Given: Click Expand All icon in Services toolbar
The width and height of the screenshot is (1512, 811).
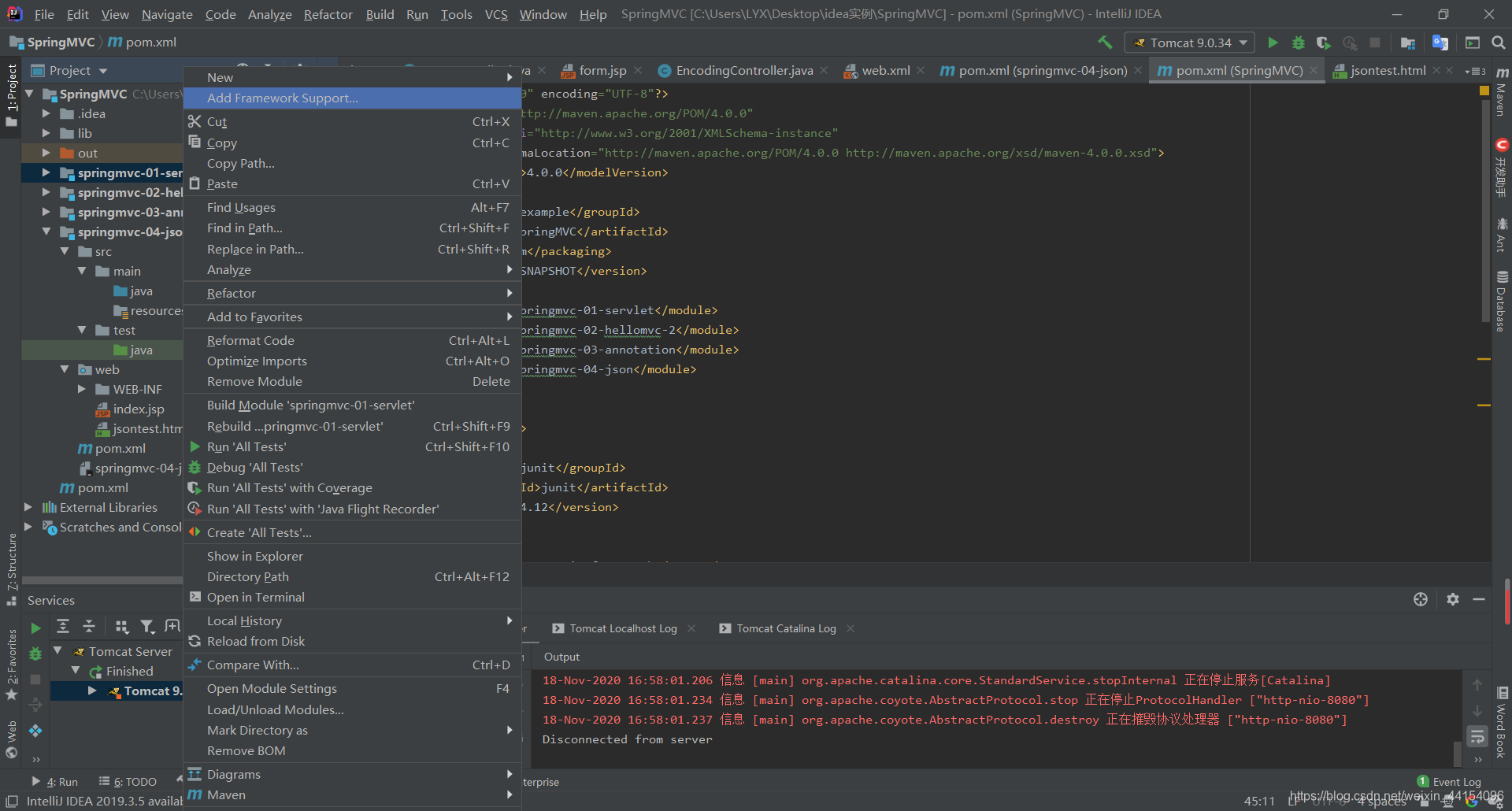Looking at the screenshot, I should (63, 626).
